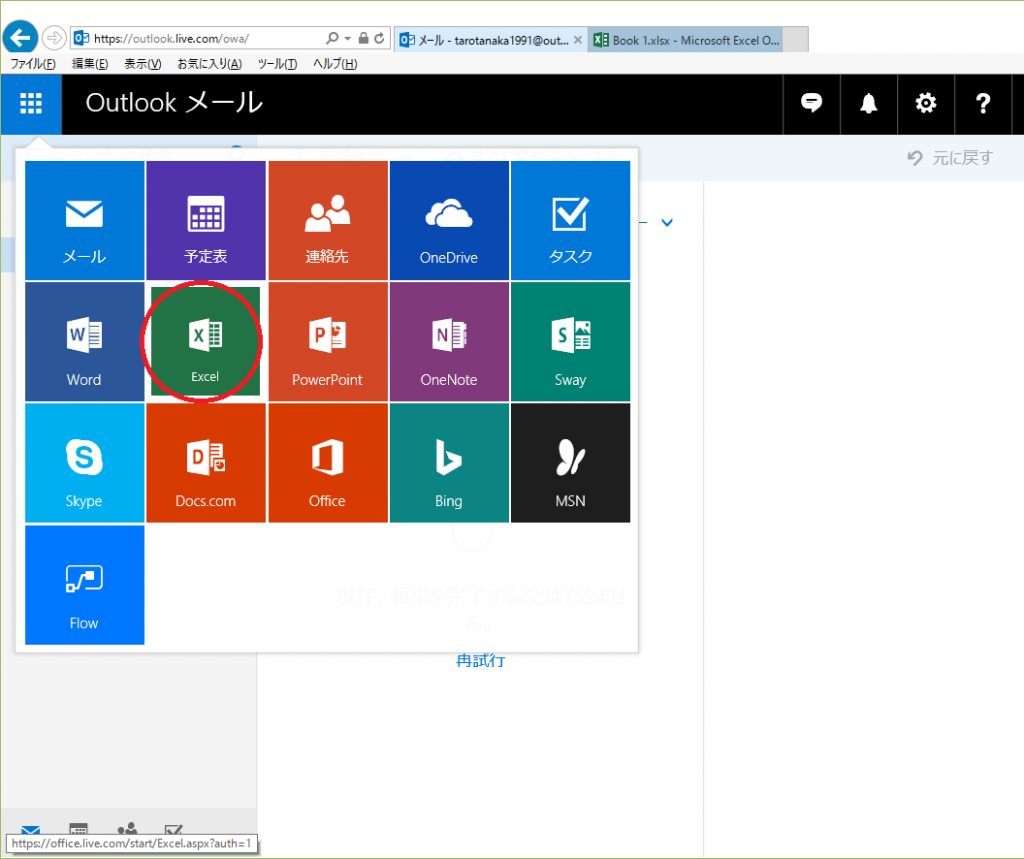Screen dimensions: 1024x859
Task: Open the Word tile
Action: 84,341
